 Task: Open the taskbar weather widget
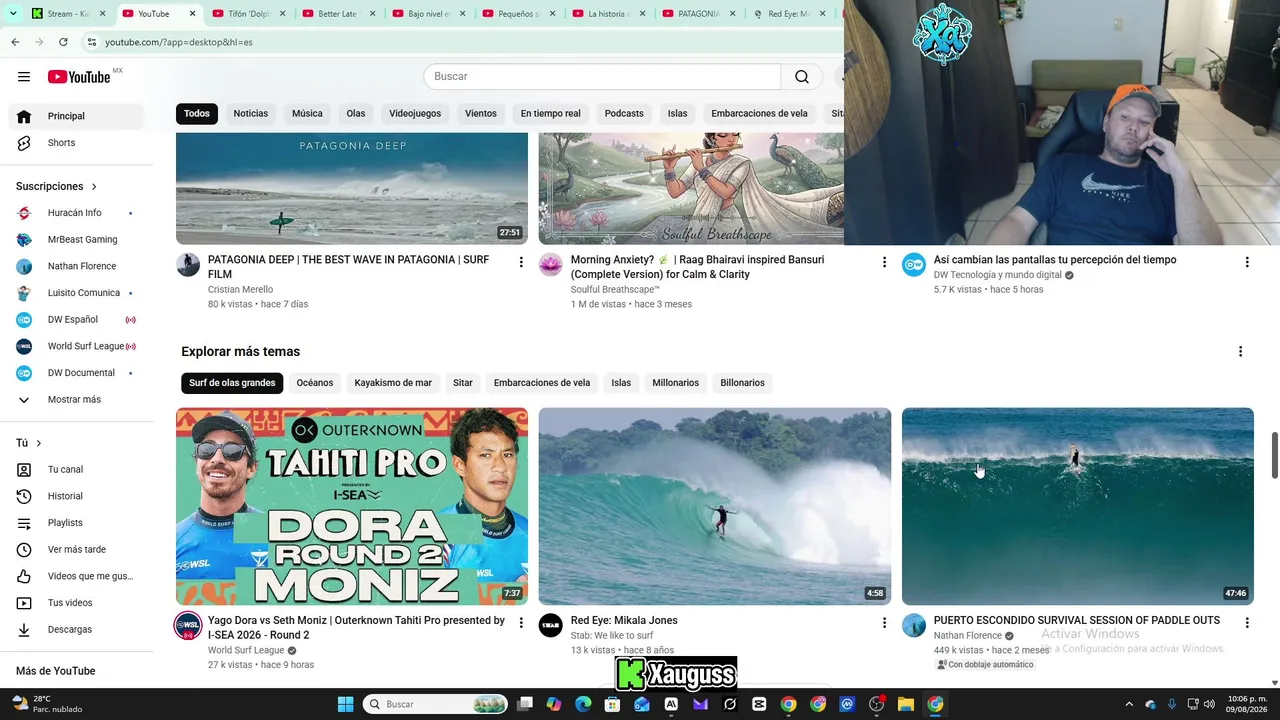[x=47, y=704]
